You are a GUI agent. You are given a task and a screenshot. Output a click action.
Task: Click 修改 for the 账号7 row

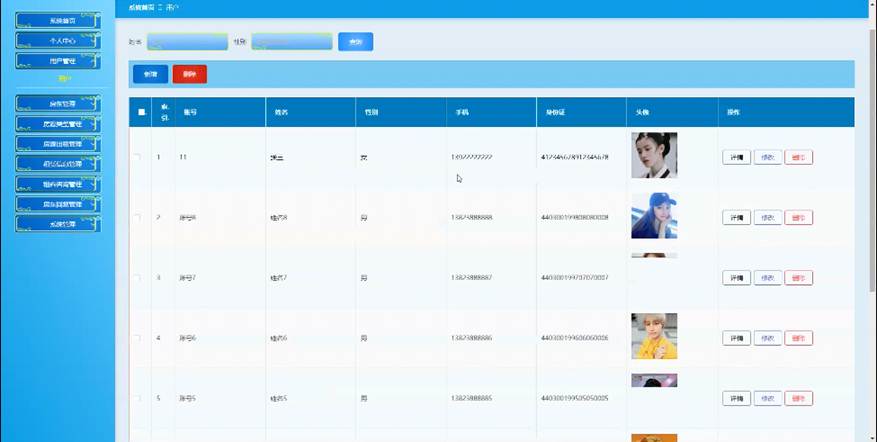768,278
